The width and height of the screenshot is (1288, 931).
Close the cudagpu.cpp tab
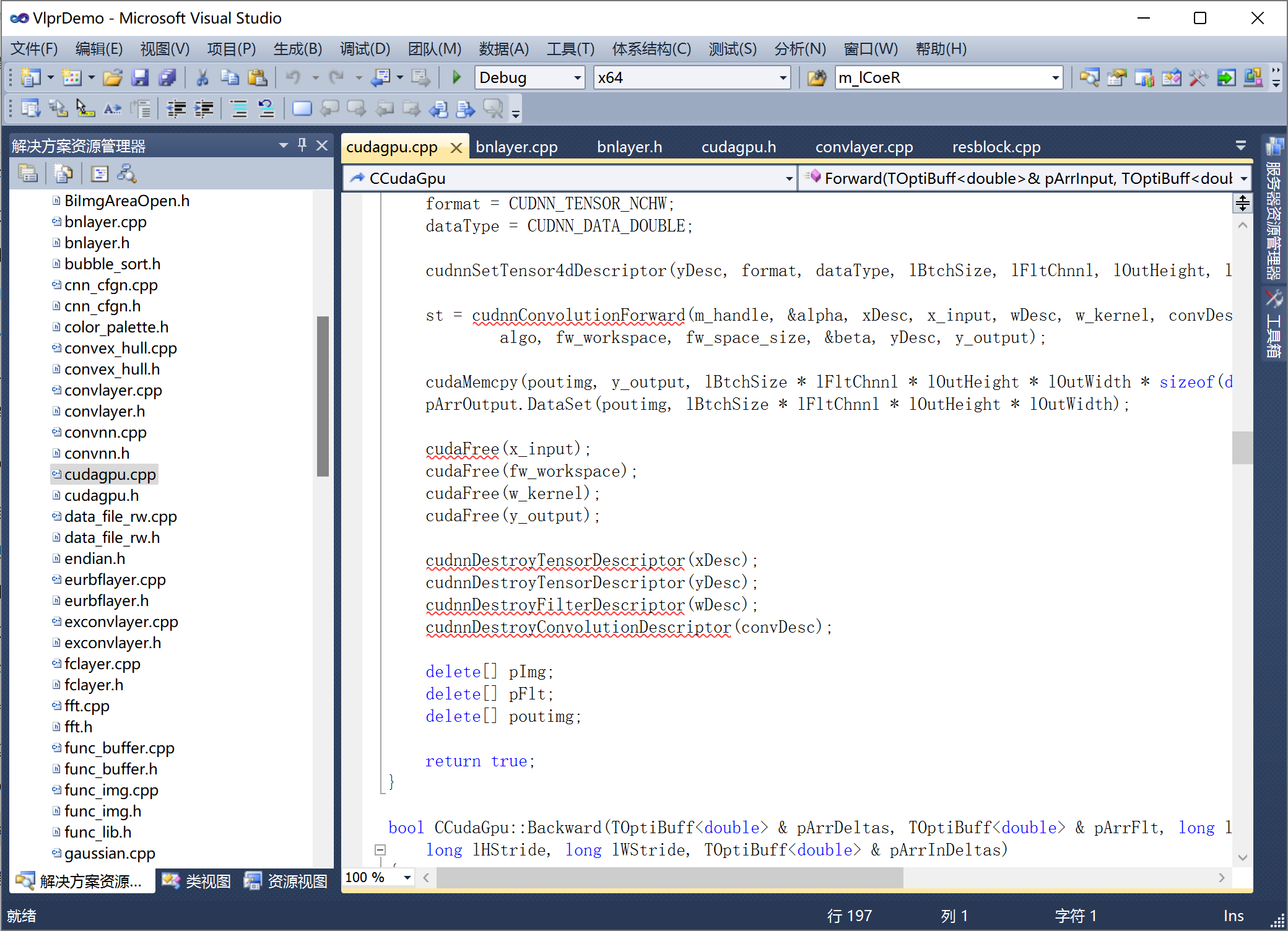pos(456,148)
